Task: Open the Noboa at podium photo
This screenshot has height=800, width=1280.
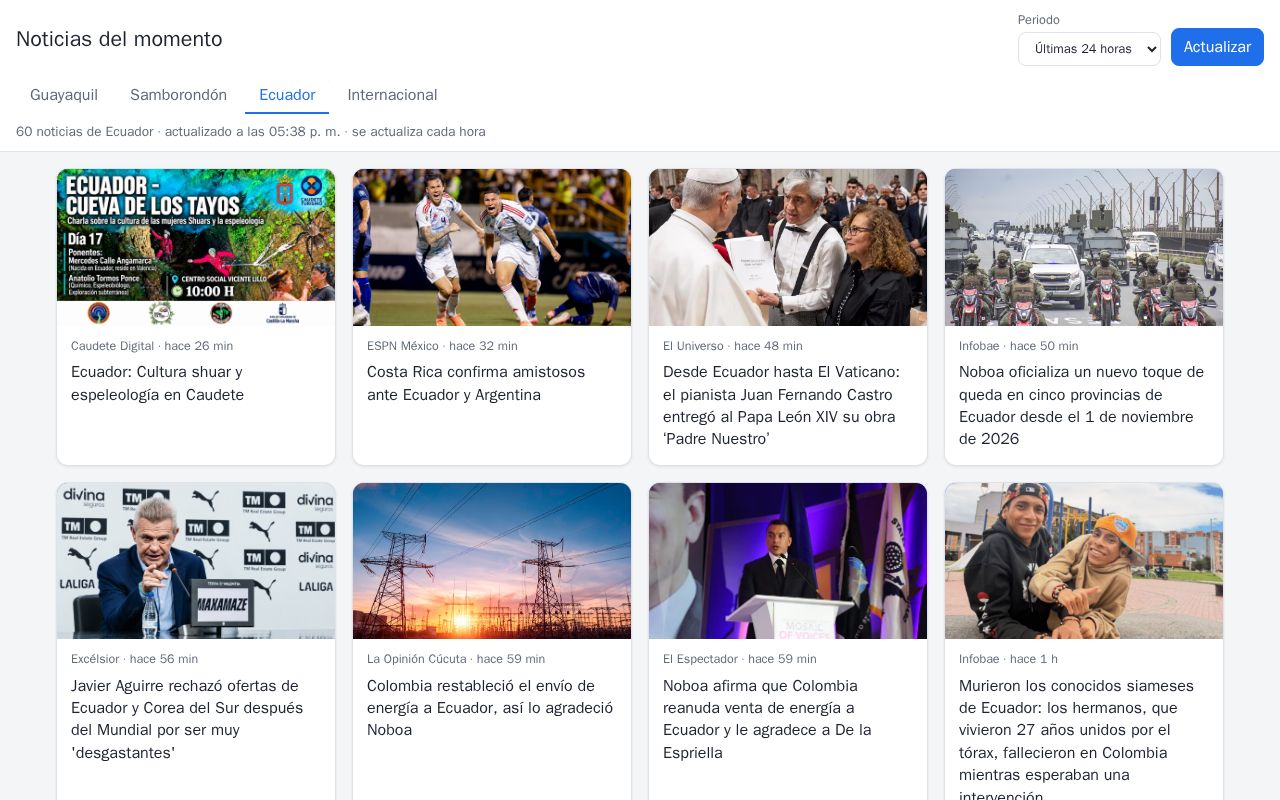Action: click(788, 561)
